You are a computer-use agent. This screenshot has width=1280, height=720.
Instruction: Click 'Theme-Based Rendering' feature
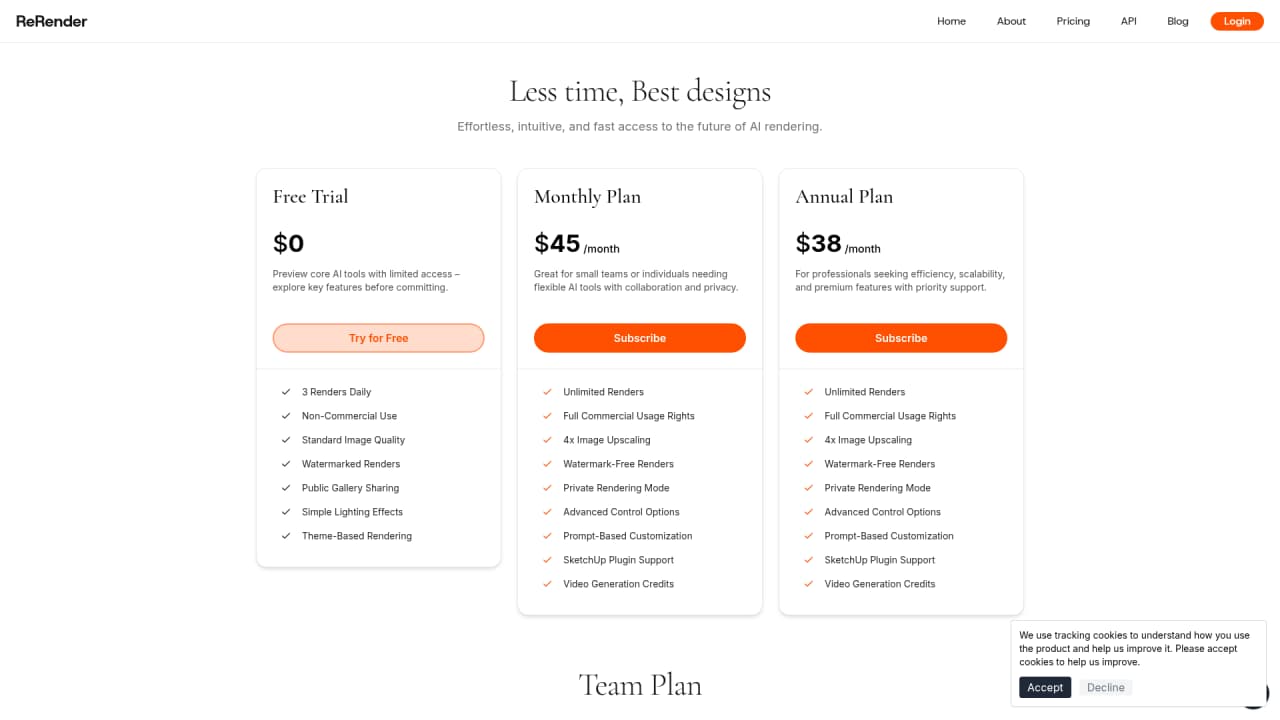tap(357, 536)
